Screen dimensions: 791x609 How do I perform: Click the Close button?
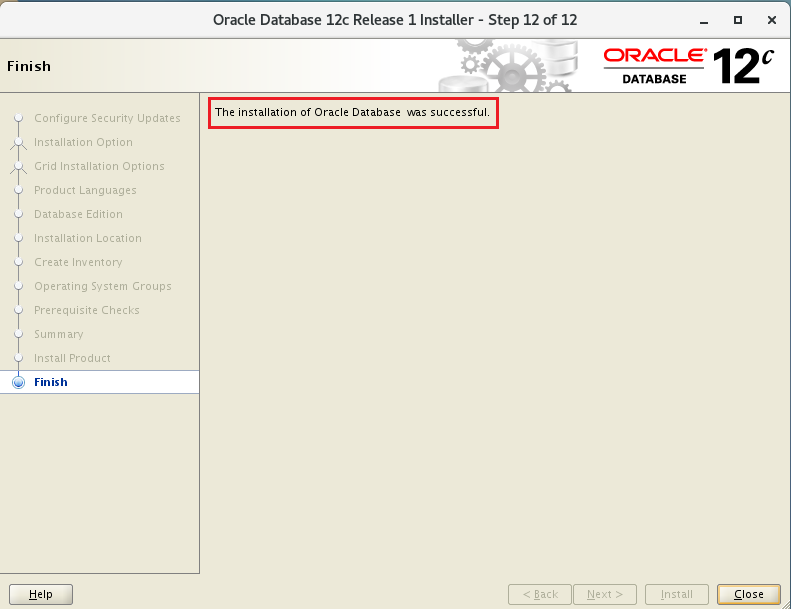coord(749,594)
